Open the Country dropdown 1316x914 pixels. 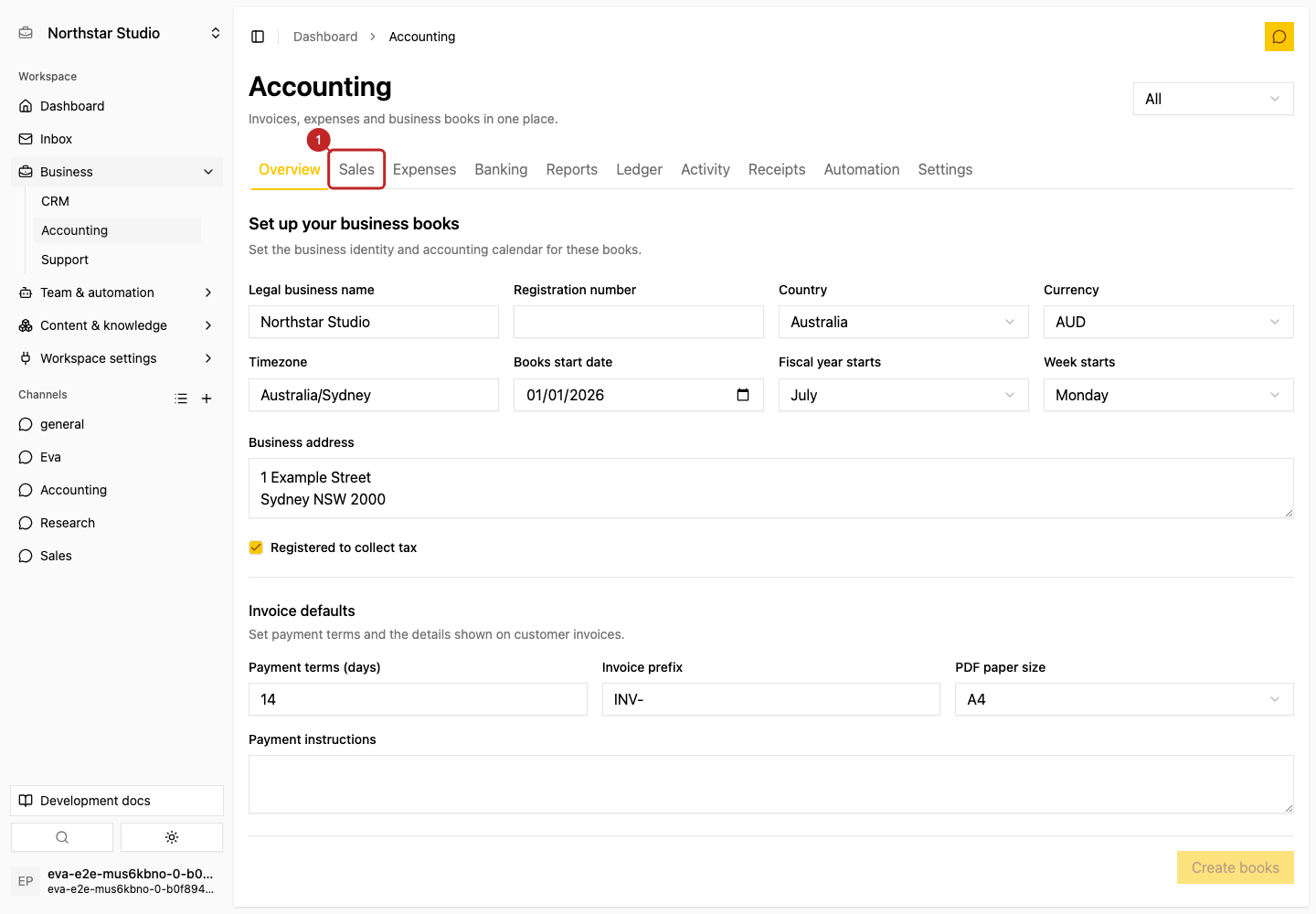click(x=904, y=322)
